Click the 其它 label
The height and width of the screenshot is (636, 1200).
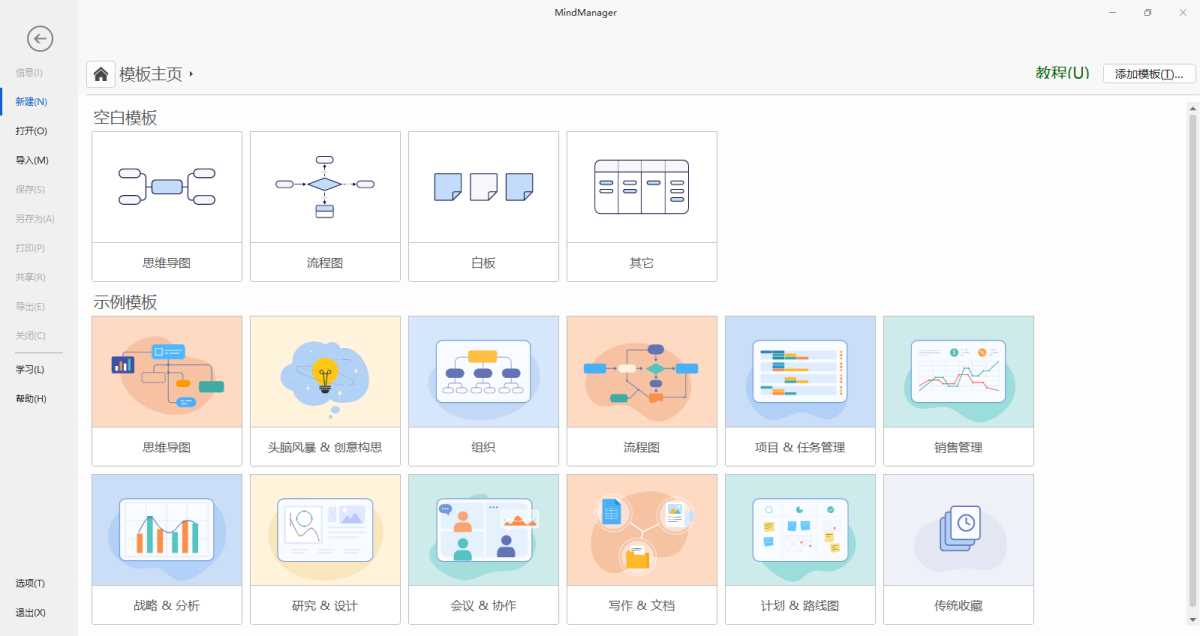(642, 263)
